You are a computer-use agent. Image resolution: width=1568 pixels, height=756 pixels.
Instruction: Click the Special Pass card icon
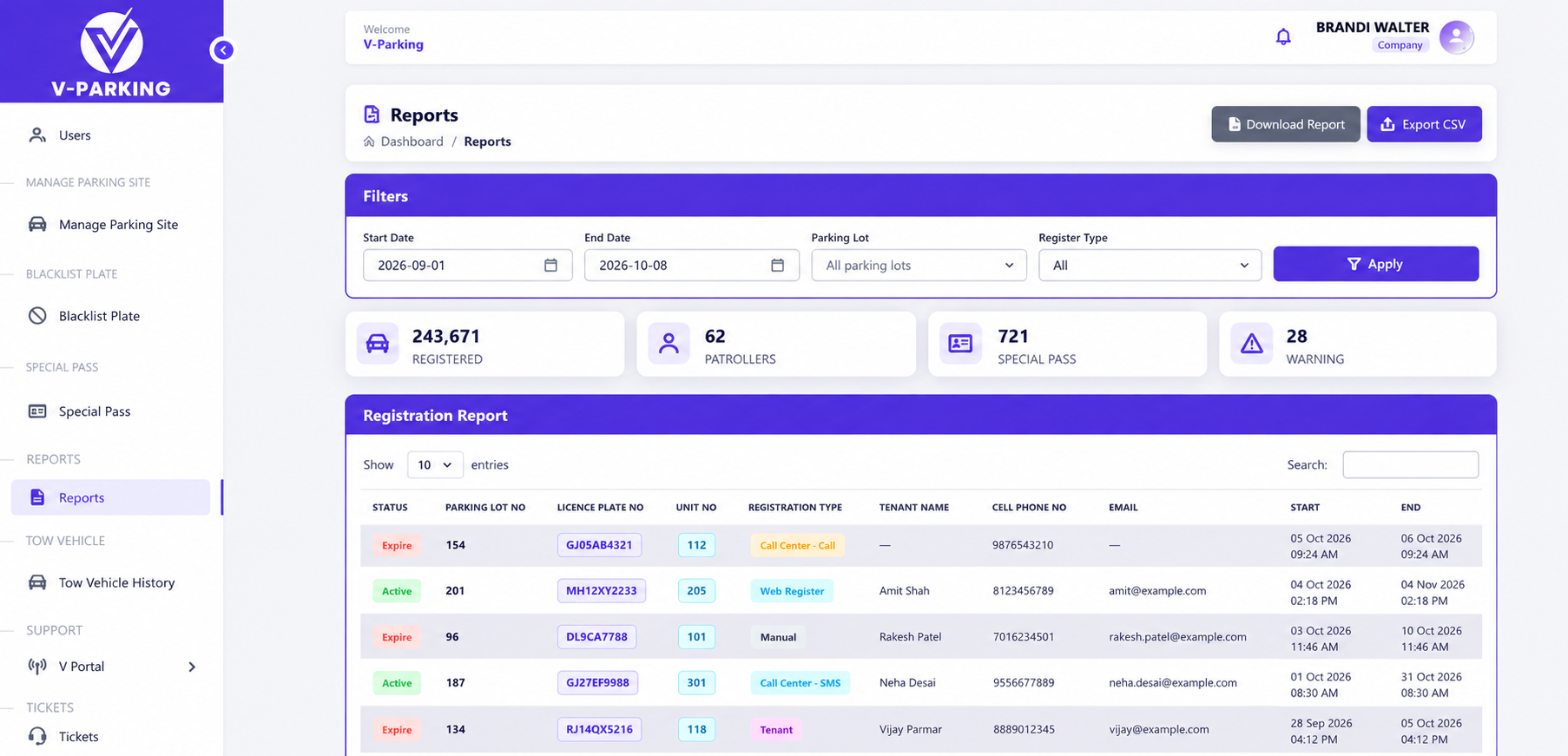pos(960,344)
